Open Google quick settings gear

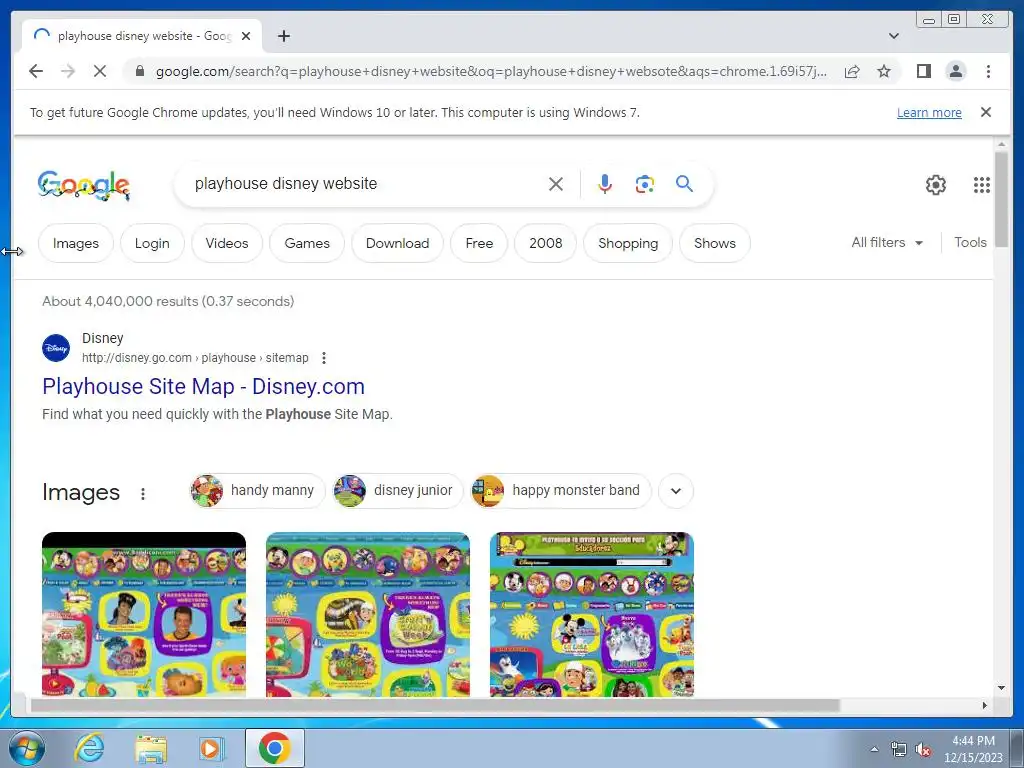[x=935, y=185]
